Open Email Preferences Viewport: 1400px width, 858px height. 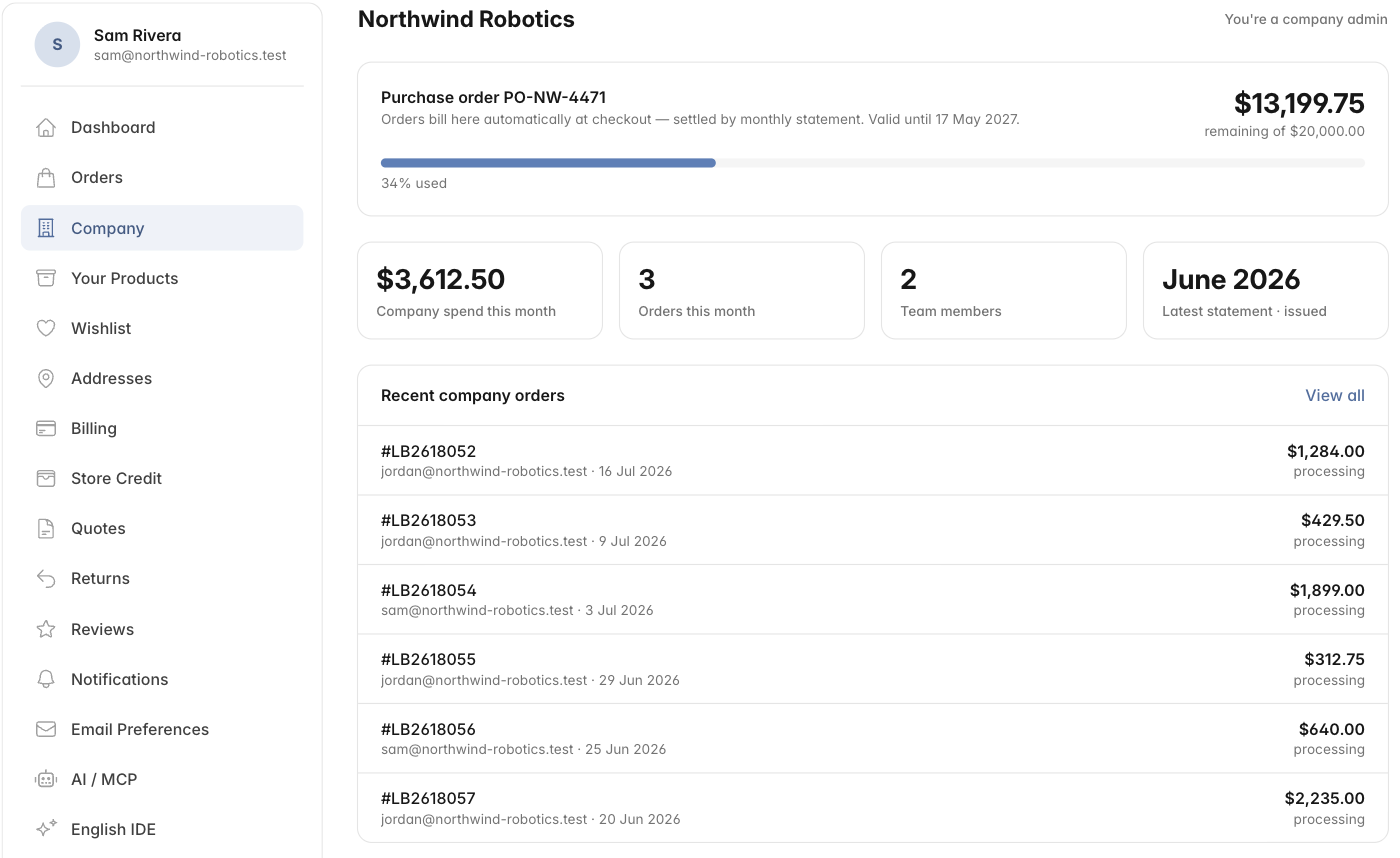pyautogui.click(x=162, y=729)
